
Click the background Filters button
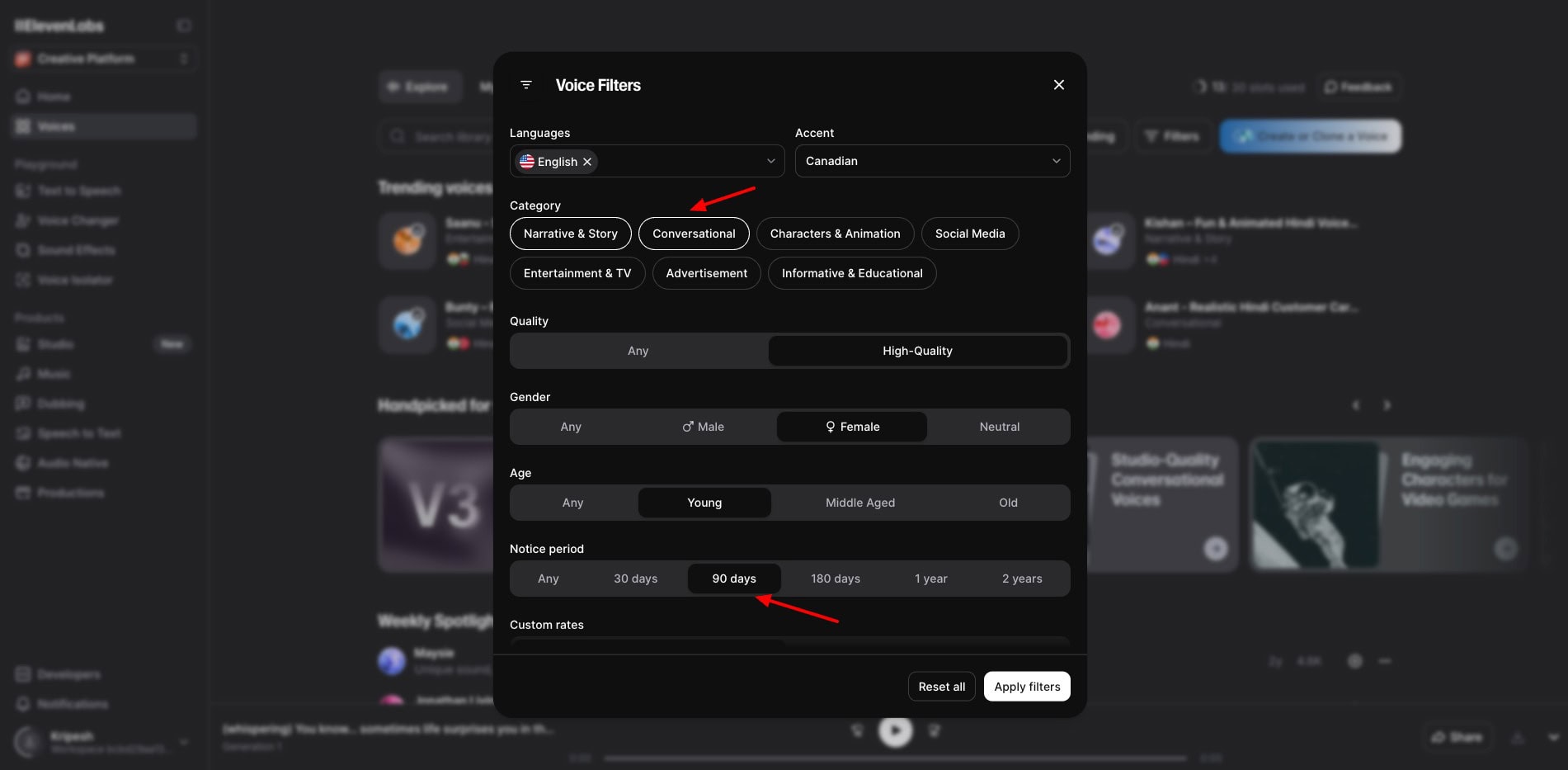[x=1173, y=136]
